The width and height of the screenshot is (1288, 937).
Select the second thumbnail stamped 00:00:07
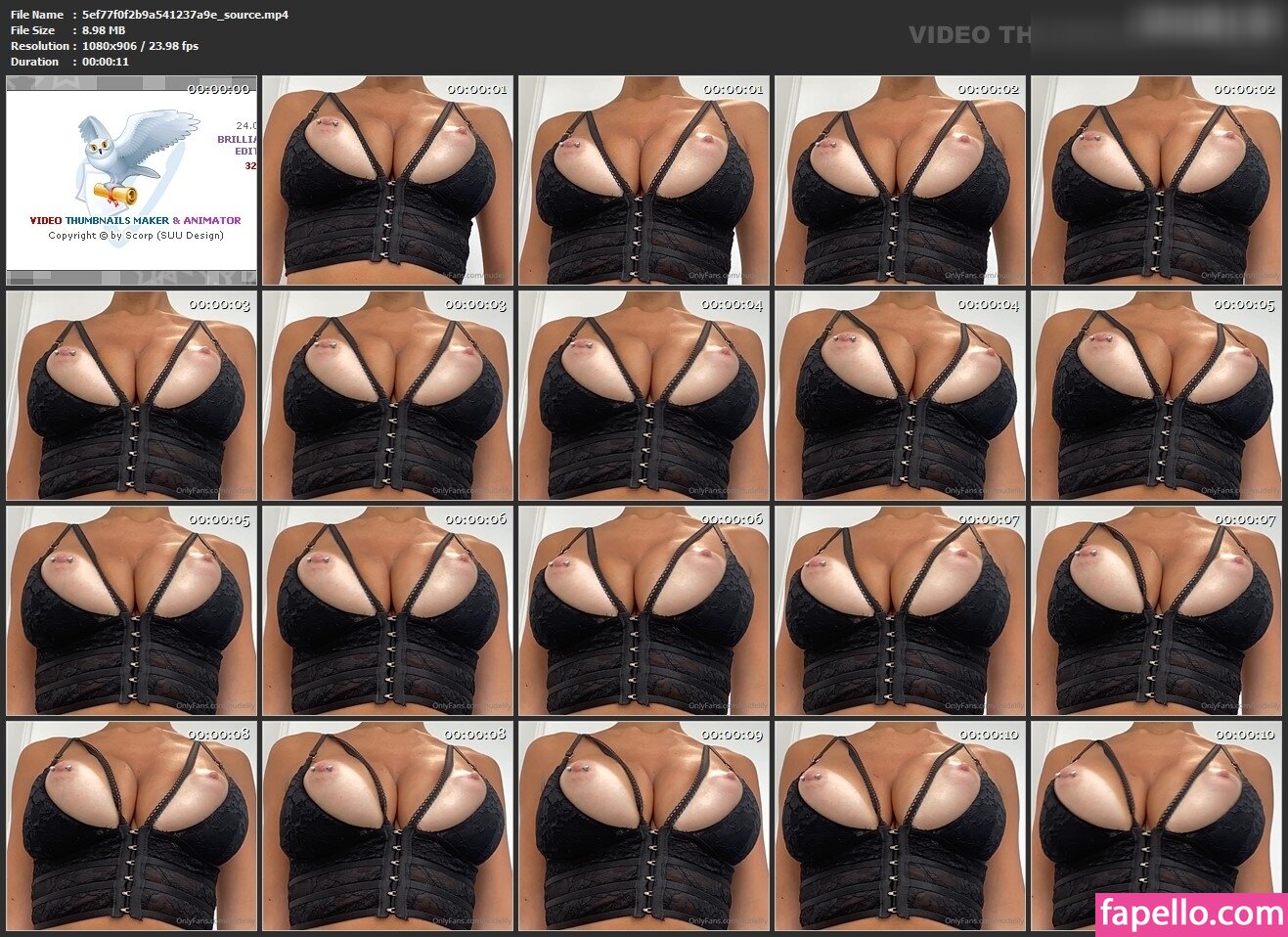(x=1156, y=611)
